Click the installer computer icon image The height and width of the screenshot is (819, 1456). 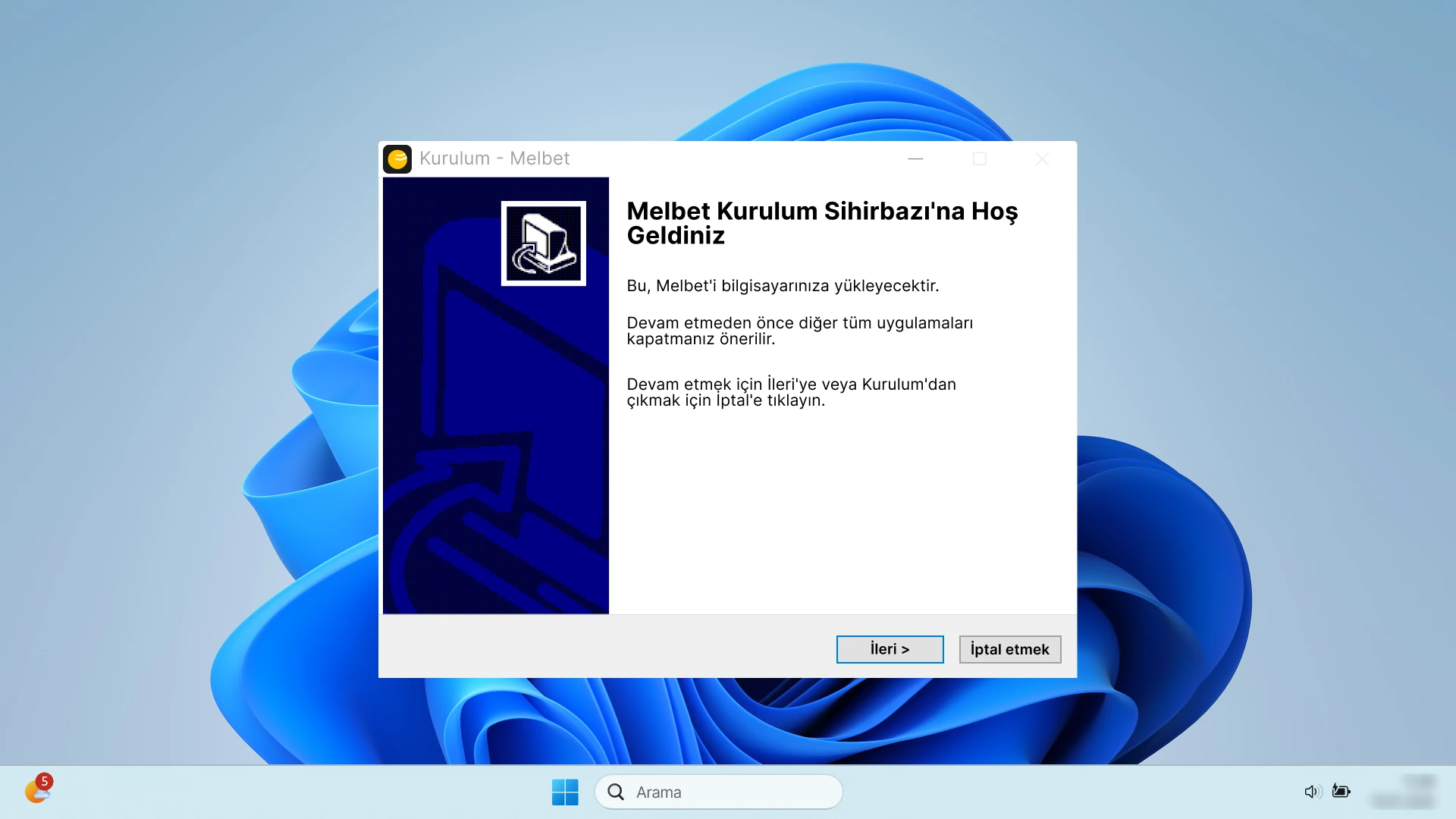pyautogui.click(x=543, y=243)
